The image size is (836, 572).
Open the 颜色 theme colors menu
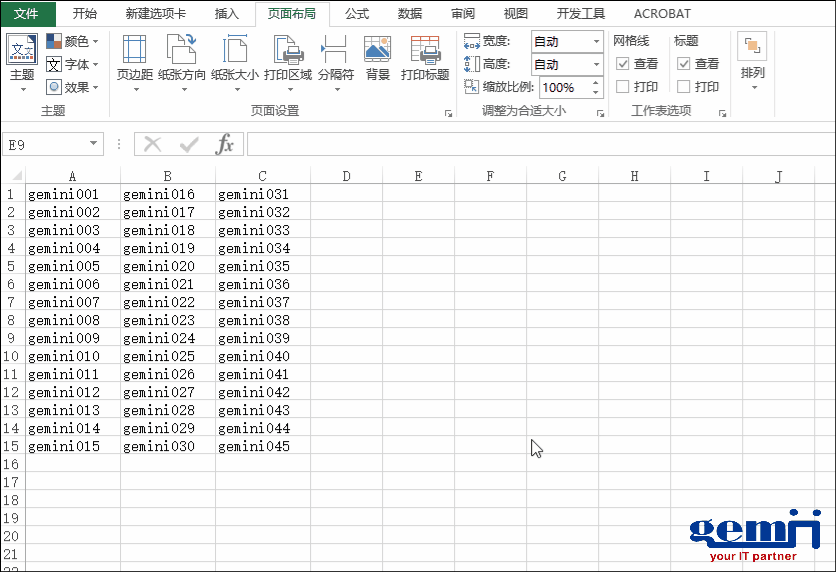pos(72,41)
